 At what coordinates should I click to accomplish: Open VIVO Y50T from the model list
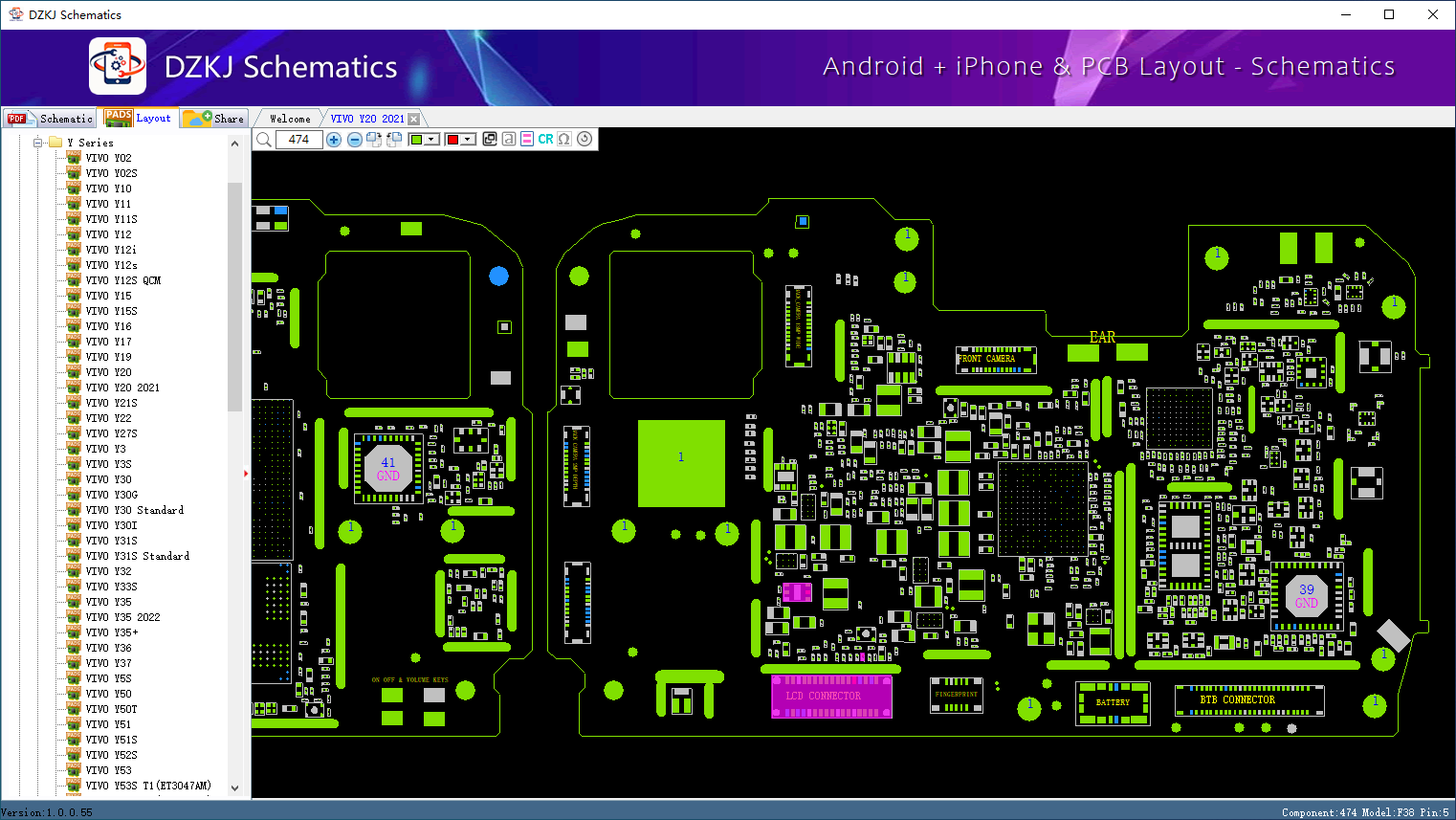(111, 709)
